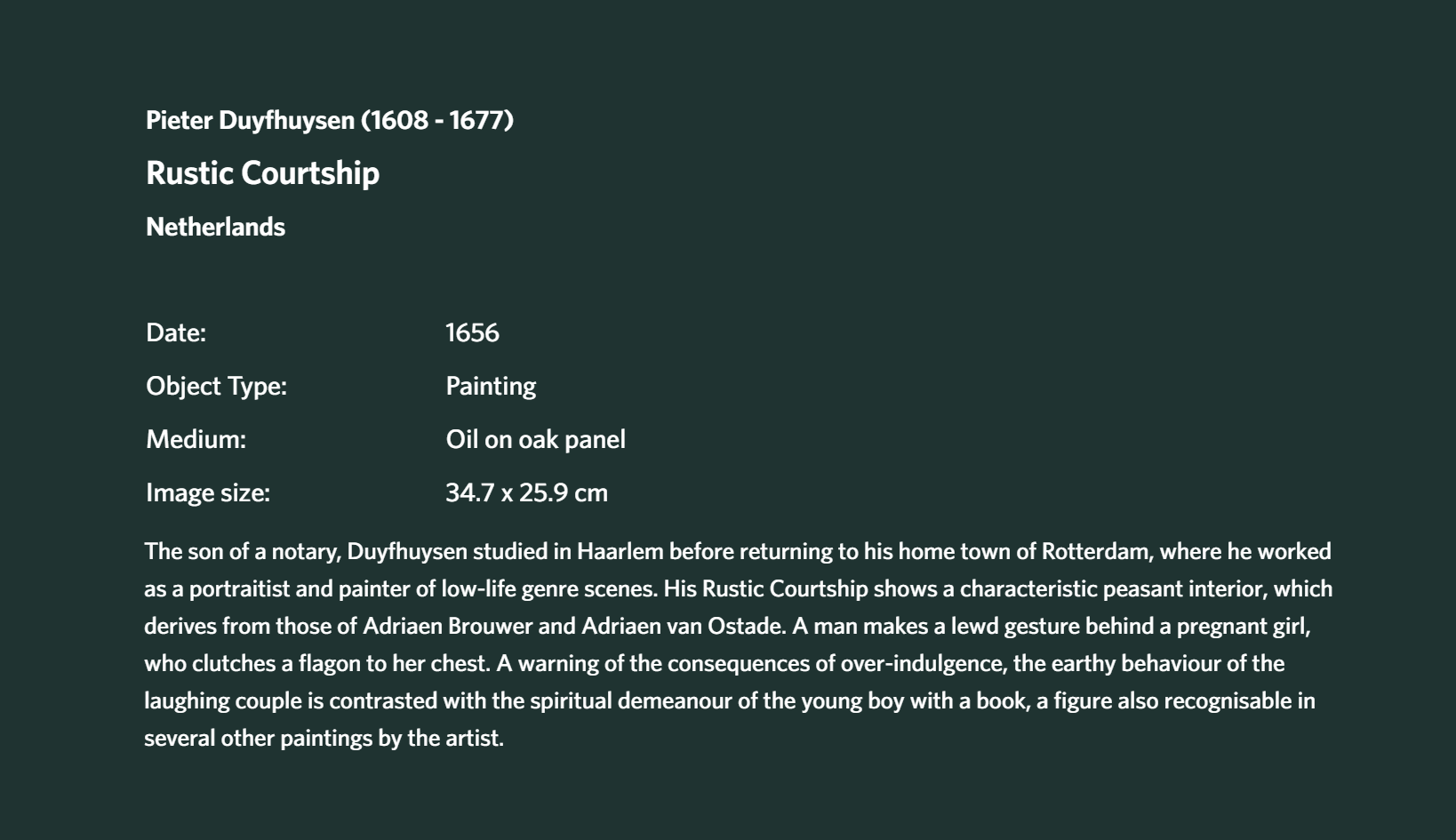Viewport: 1456px width, 840px height.
Task: Click the Object Type label
Action: coord(216,386)
